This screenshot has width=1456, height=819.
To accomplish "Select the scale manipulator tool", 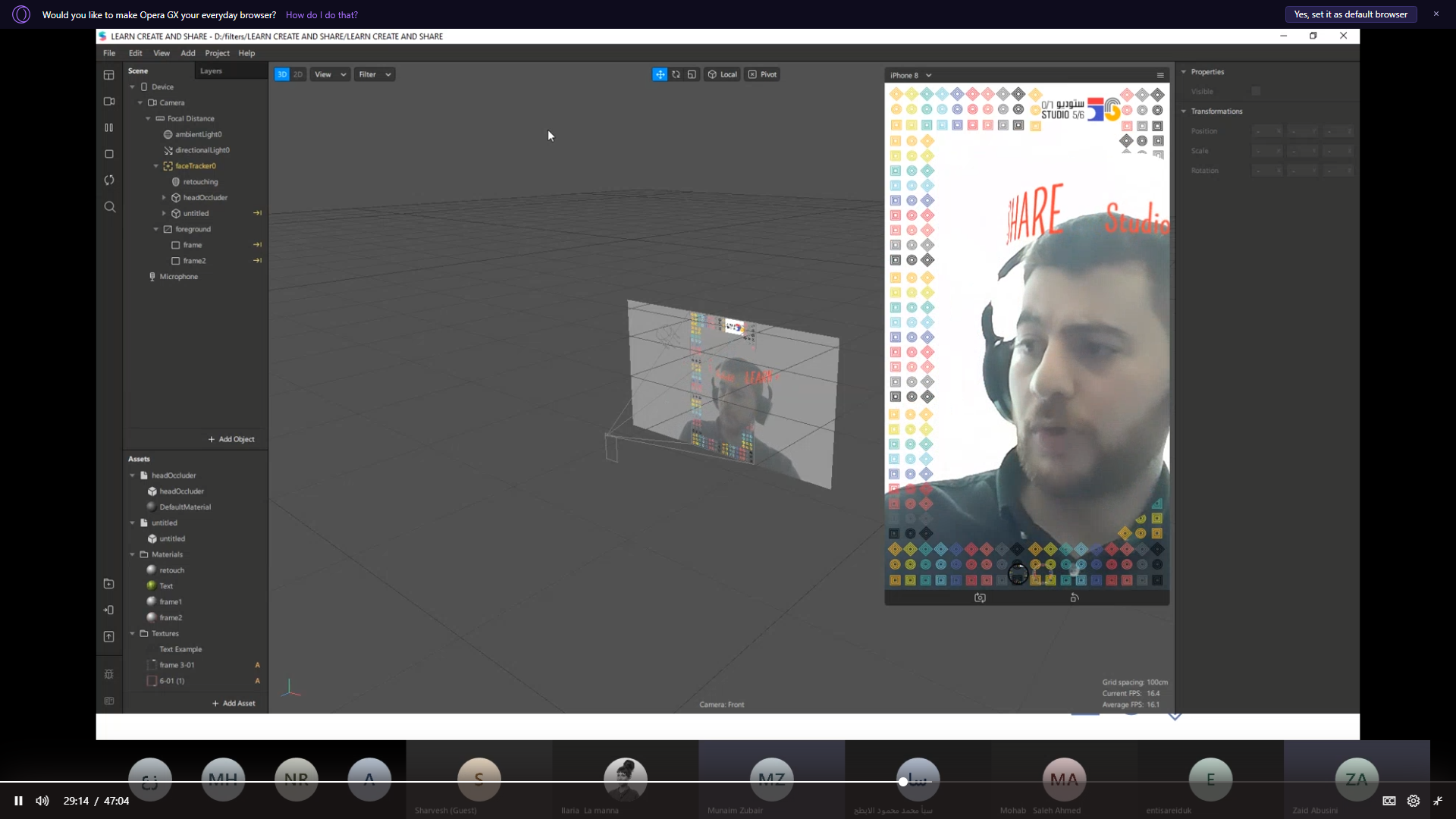I will (x=692, y=74).
